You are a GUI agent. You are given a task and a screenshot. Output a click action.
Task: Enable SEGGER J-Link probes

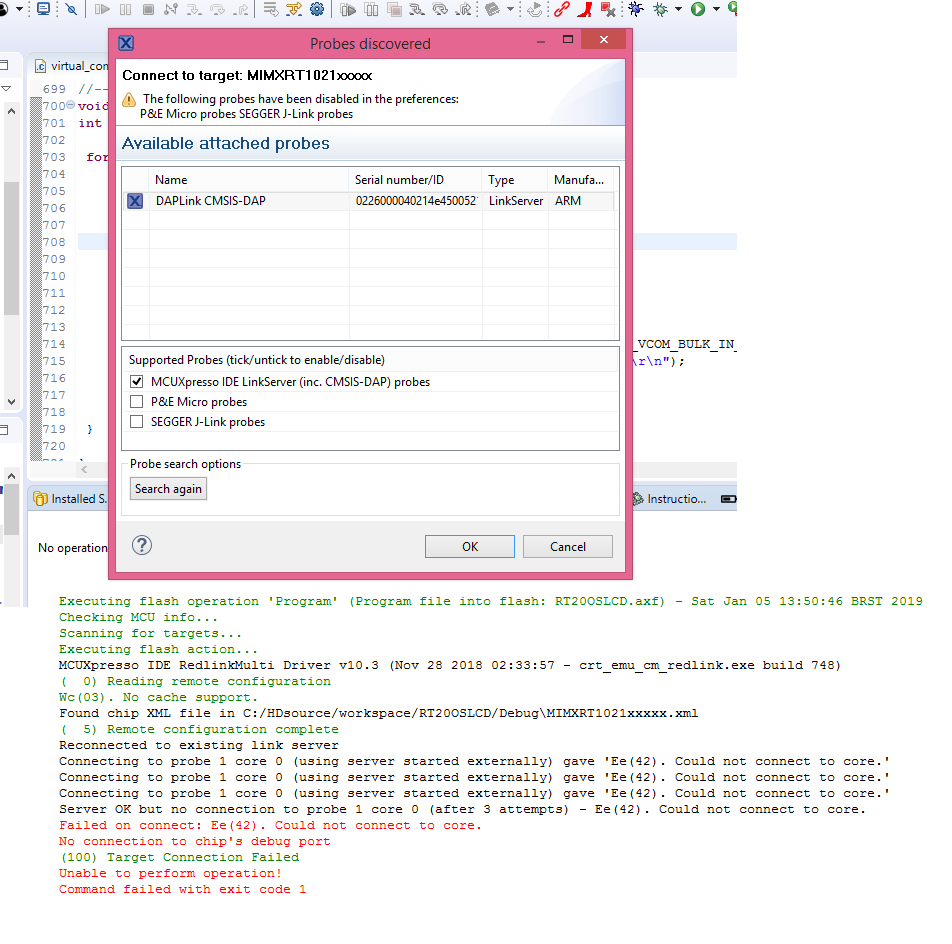pyautogui.click(x=136, y=421)
